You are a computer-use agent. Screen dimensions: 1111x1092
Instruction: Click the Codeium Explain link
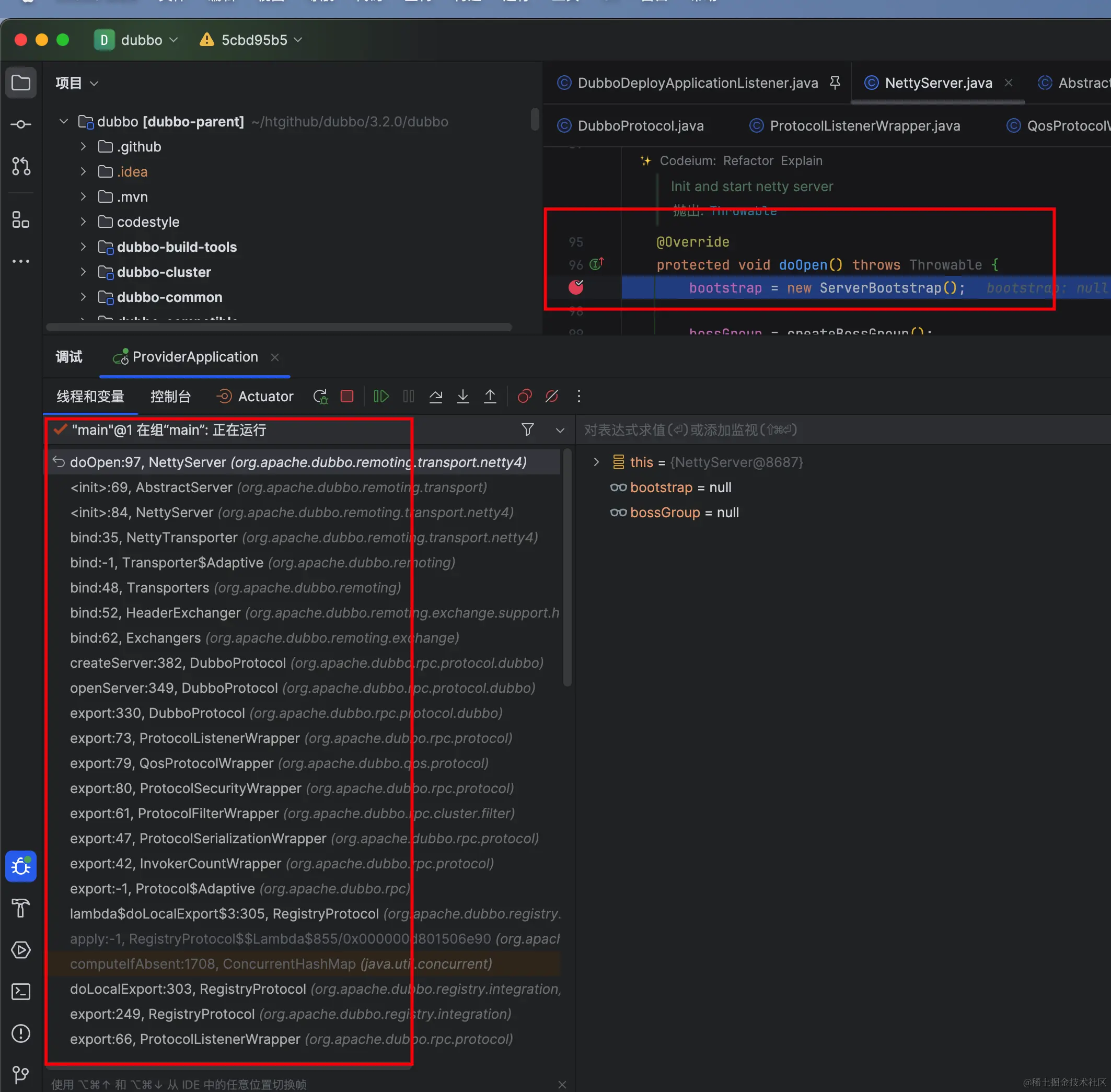point(801,160)
